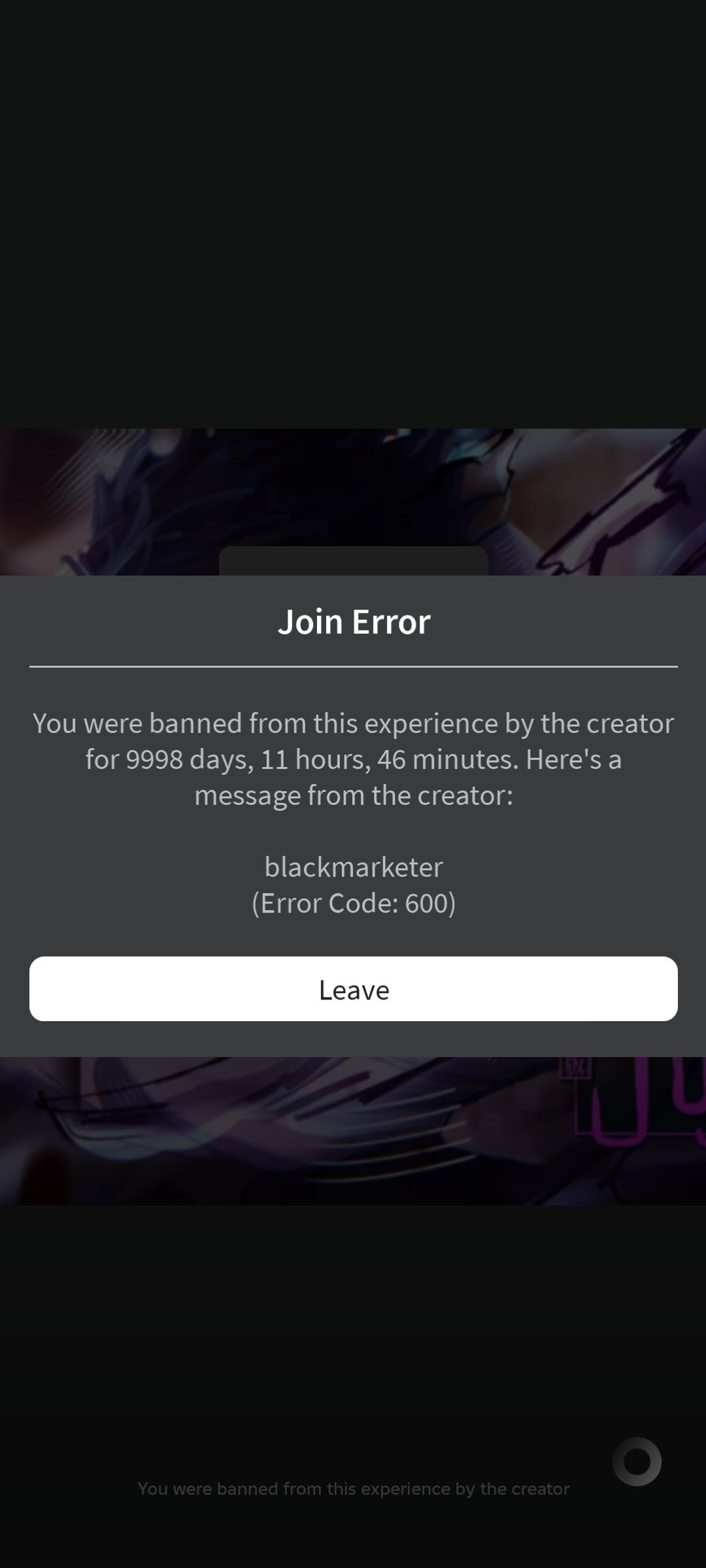The height and width of the screenshot is (1568, 706).
Task: Tap the dark rounded panel behind dialog top
Action: tap(354, 561)
